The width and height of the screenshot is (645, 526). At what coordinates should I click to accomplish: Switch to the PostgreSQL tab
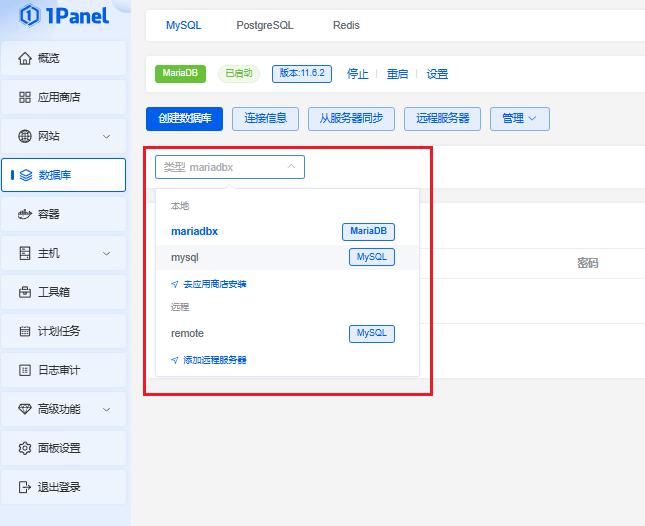pos(264,25)
